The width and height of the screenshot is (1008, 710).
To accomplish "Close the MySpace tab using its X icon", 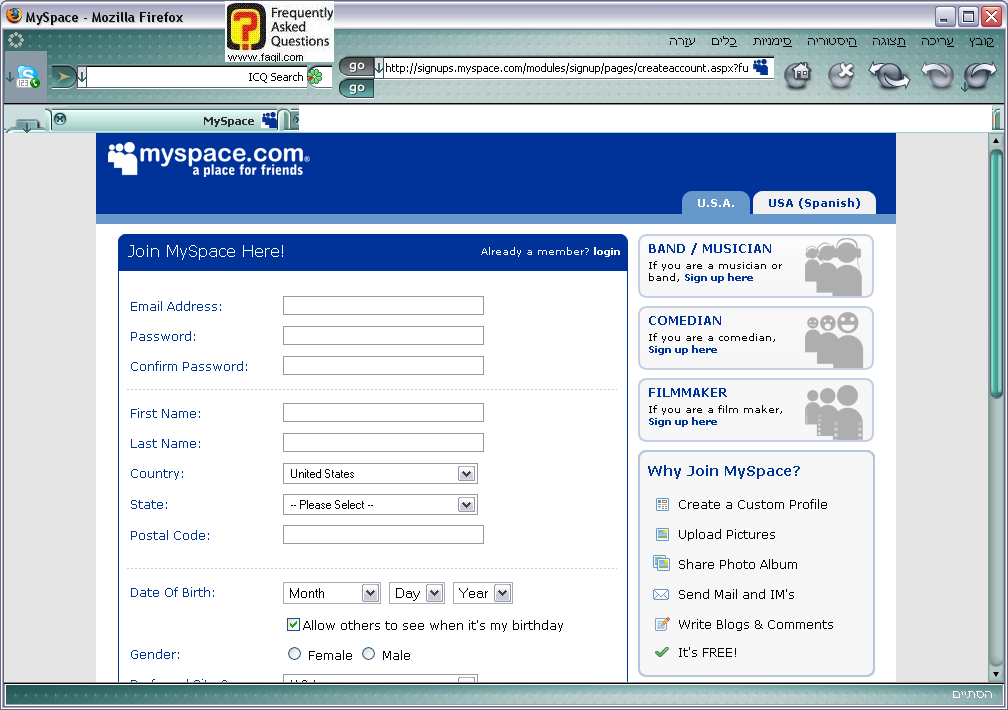I will pyautogui.click(x=60, y=120).
